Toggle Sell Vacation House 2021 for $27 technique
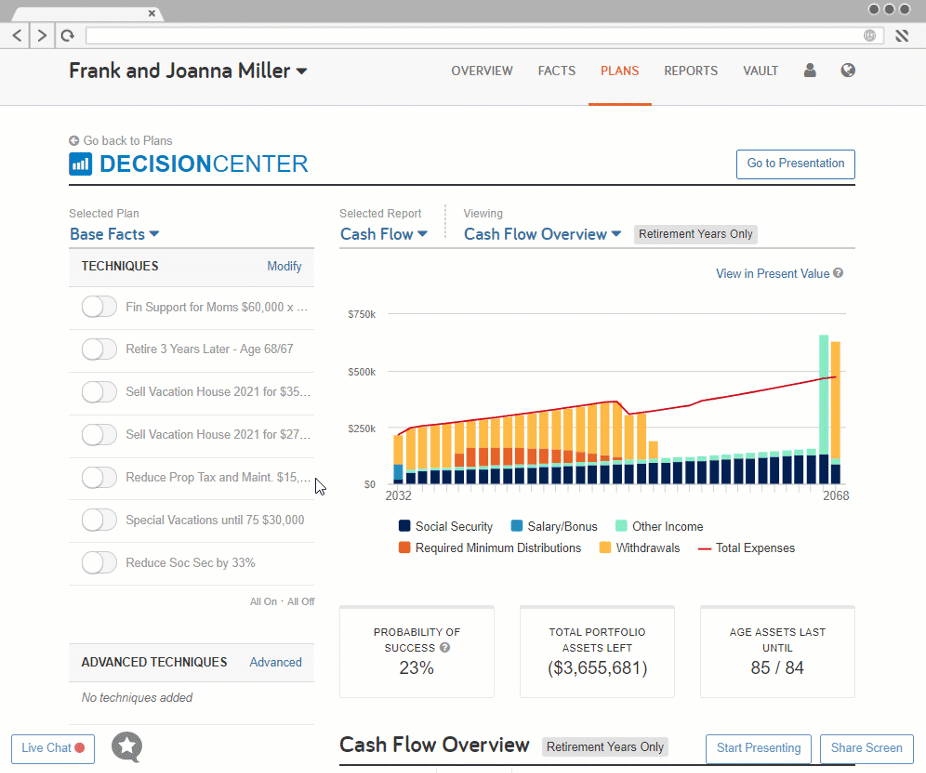This screenshot has width=926, height=773. (x=99, y=435)
